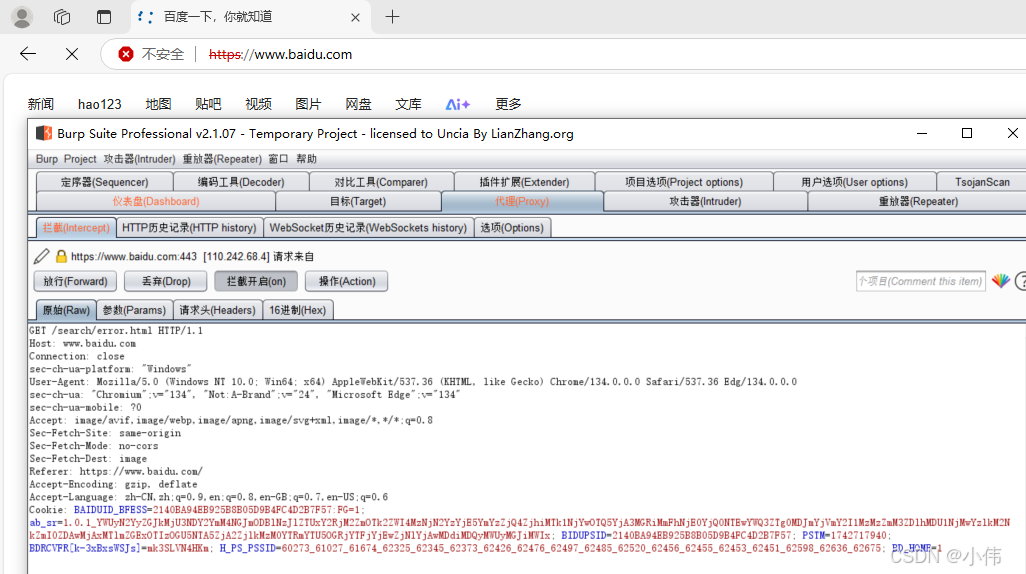This screenshot has height=574, width=1026.
Task: Click the Host: www.baidu.com header line
Action: [x=82, y=344]
